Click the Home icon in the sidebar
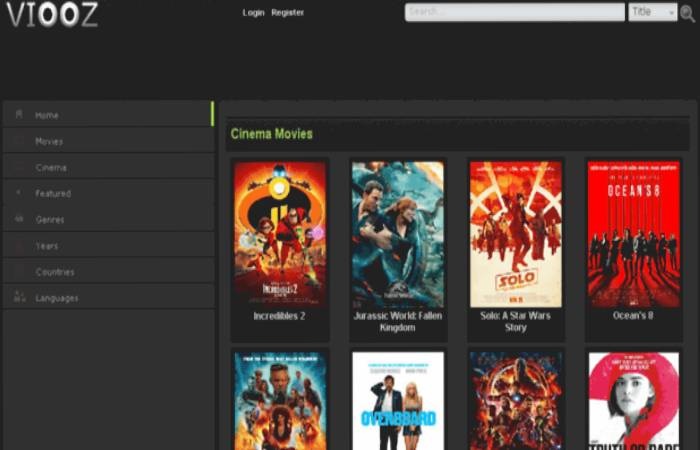The height and width of the screenshot is (450, 700). pyautogui.click(x=19, y=115)
